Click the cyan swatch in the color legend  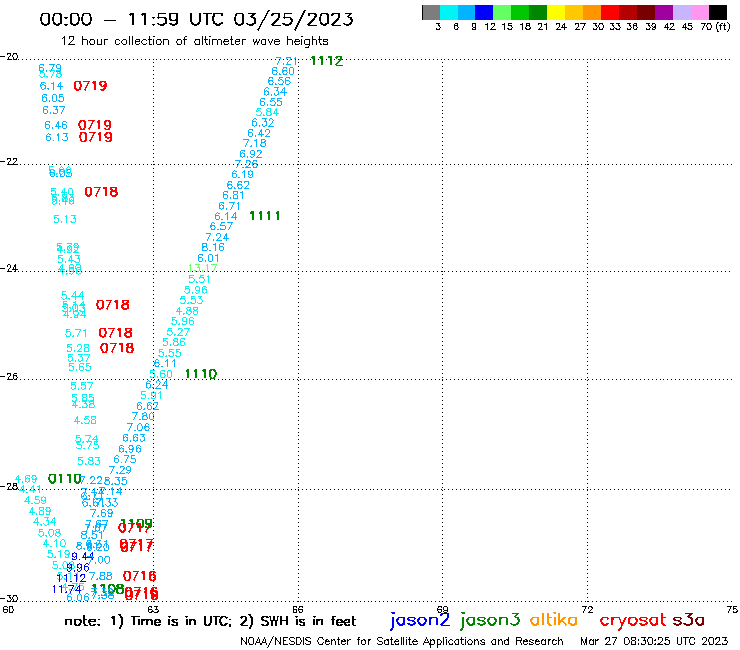[449, 12]
